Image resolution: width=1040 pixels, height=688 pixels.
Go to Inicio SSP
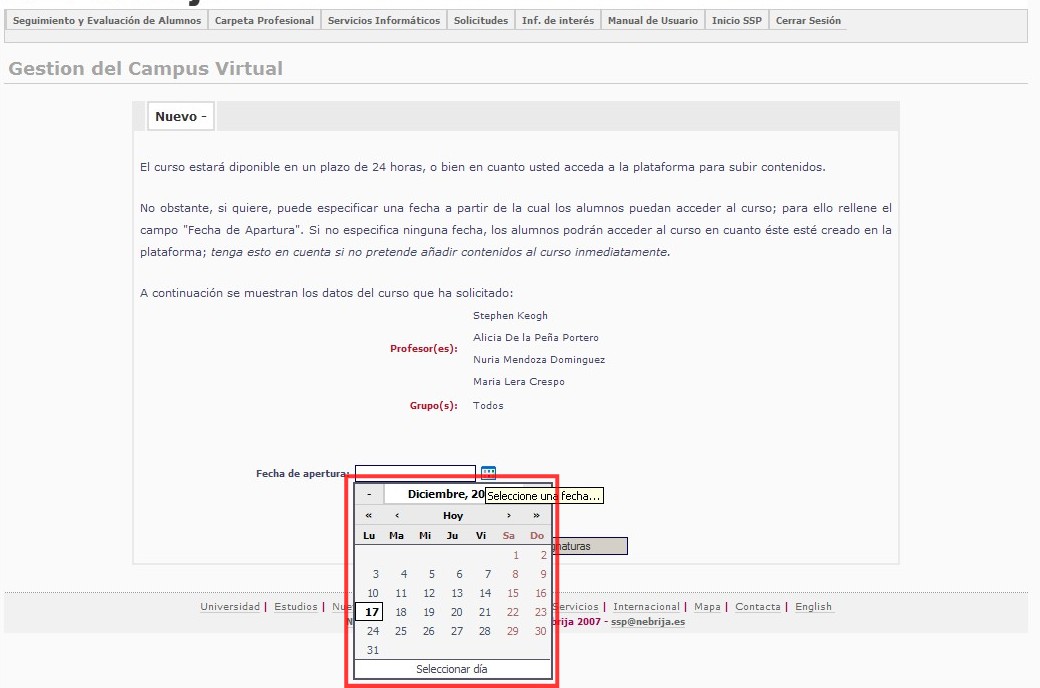point(737,21)
